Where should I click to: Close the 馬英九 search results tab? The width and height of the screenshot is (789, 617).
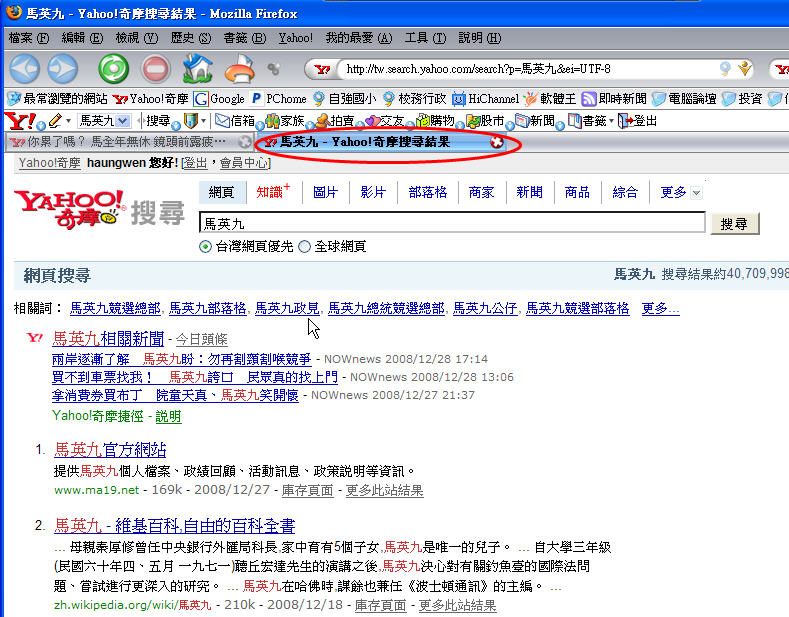(497, 142)
